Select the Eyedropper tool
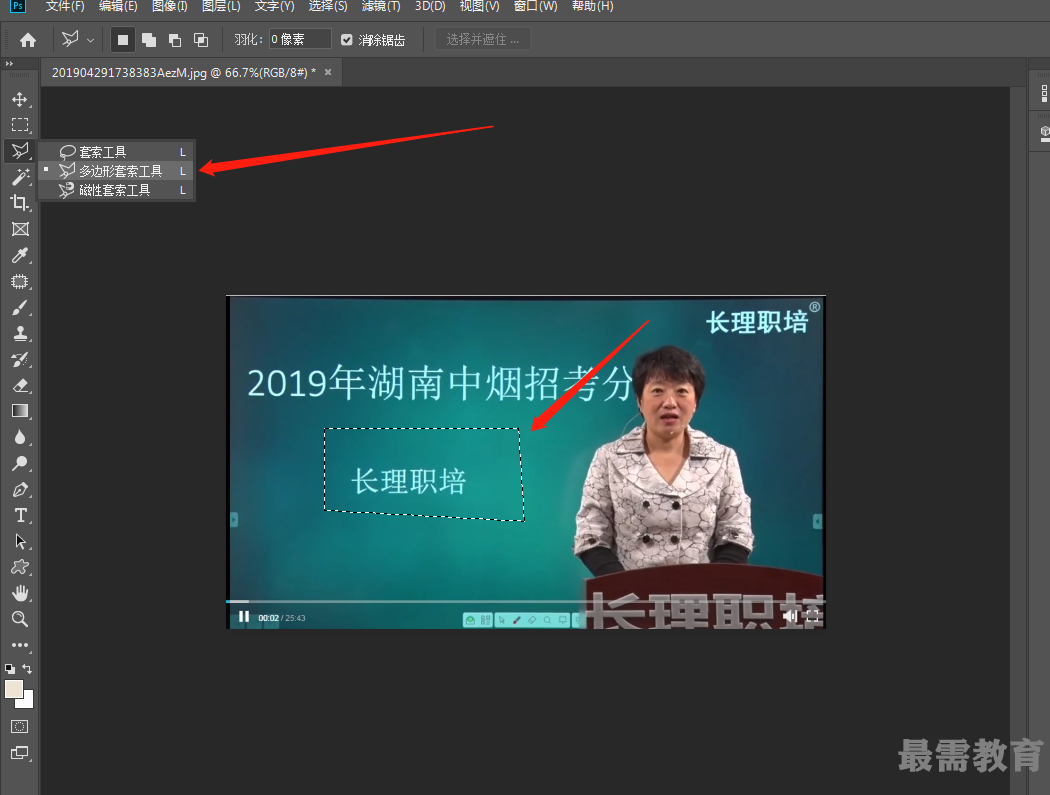The height and width of the screenshot is (795, 1050). pos(19,255)
